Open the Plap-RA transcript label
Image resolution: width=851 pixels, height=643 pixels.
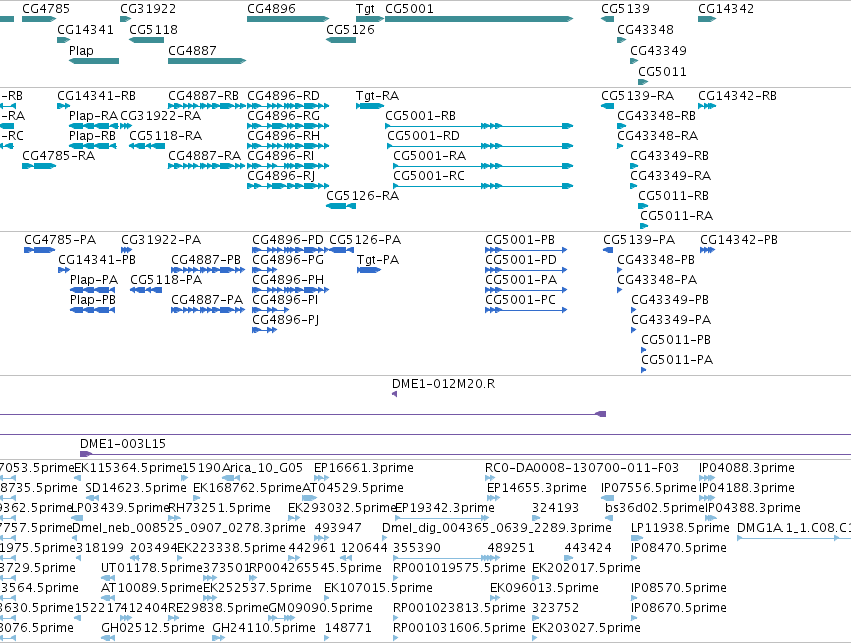93,116
